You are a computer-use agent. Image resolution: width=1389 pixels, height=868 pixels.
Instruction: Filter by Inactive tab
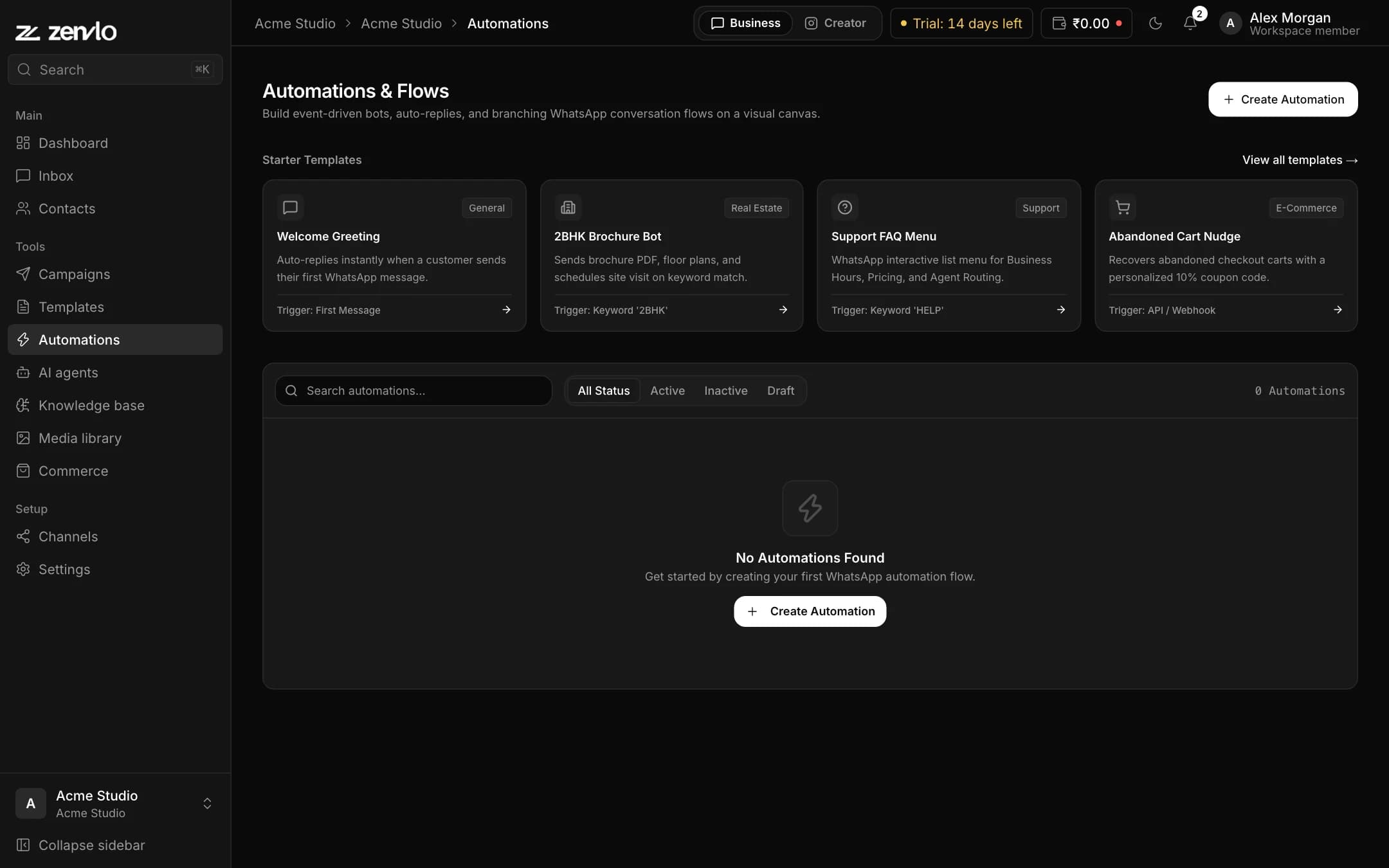(726, 391)
